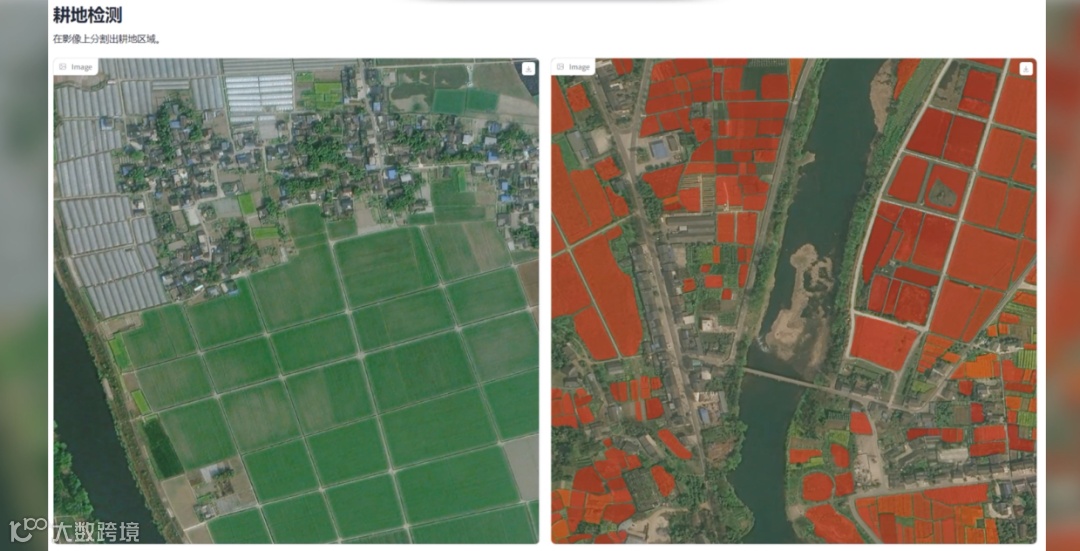The image size is (1080, 551).
Task: Download the right segmentation result image
Action: [x=1026, y=68]
